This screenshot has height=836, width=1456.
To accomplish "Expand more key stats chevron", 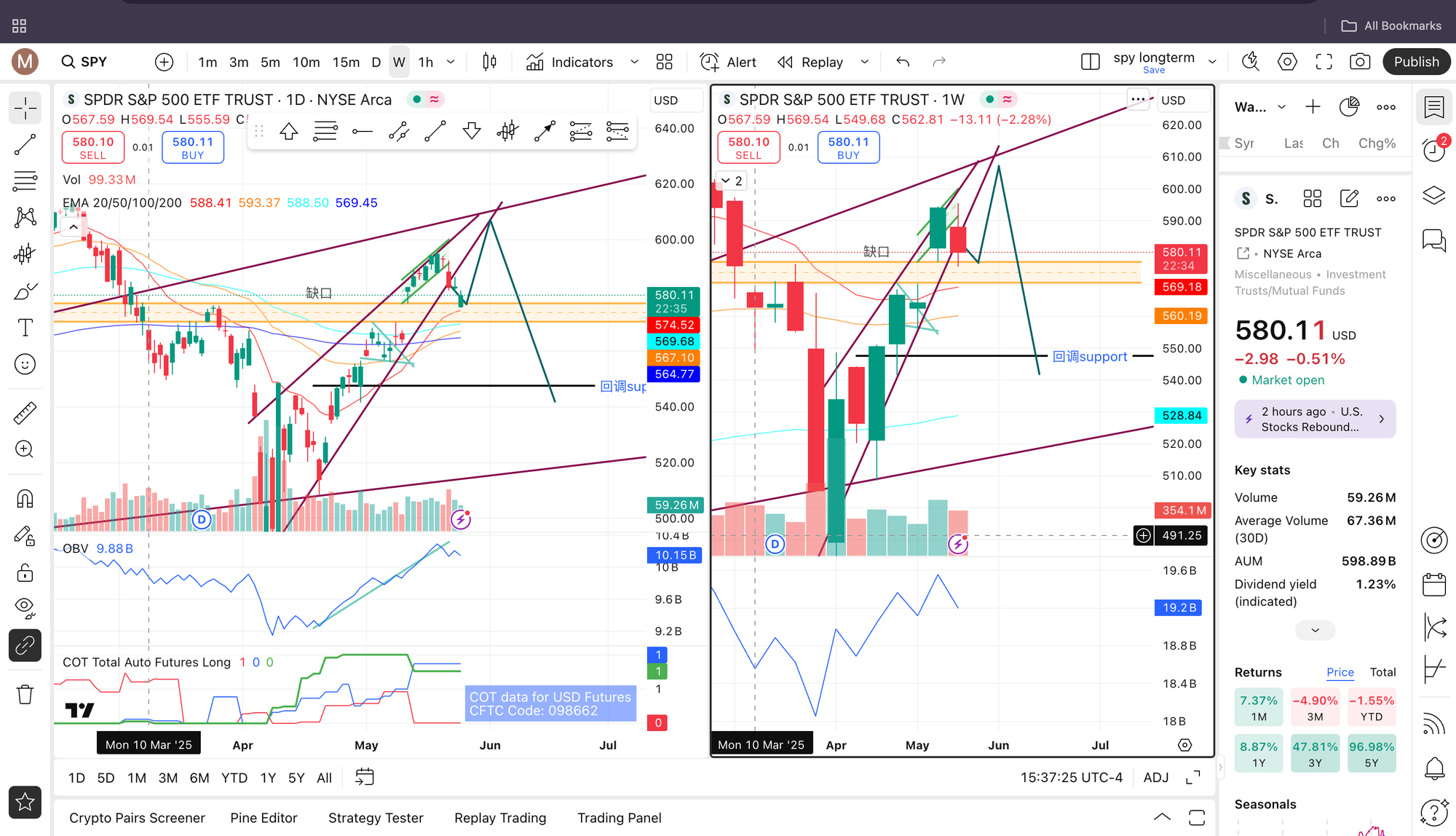I will [x=1315, y=631].
